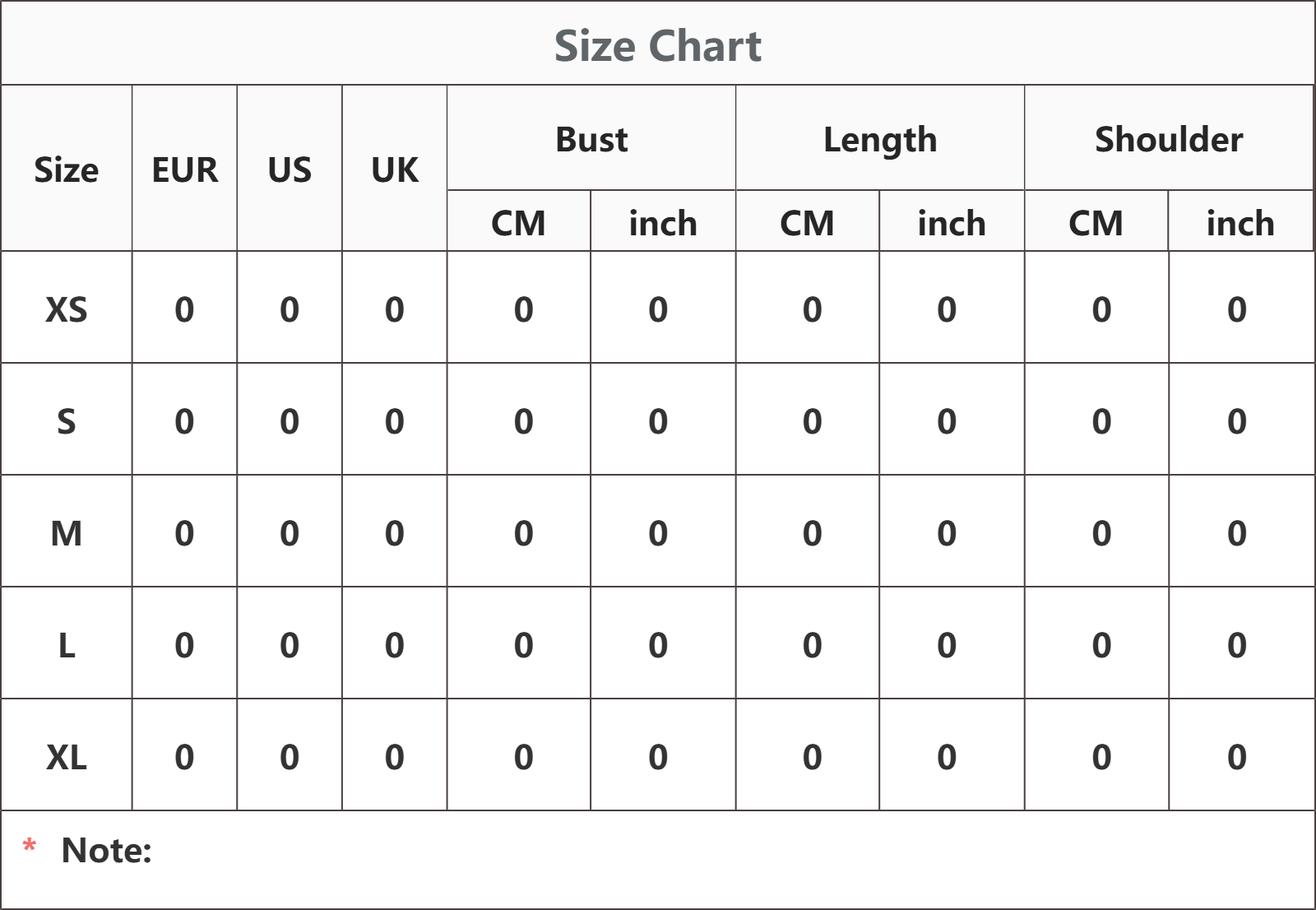The height and width of the screenshot is (910, 1316).
Task: Select the EUR value in XS row
Action: click(x=184, y=309)
